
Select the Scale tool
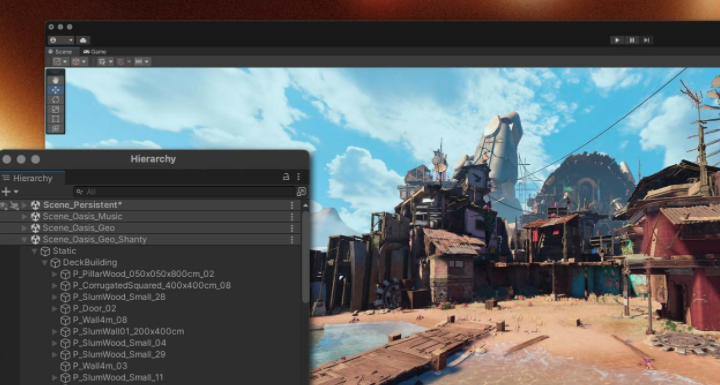[x=56, y=109]
